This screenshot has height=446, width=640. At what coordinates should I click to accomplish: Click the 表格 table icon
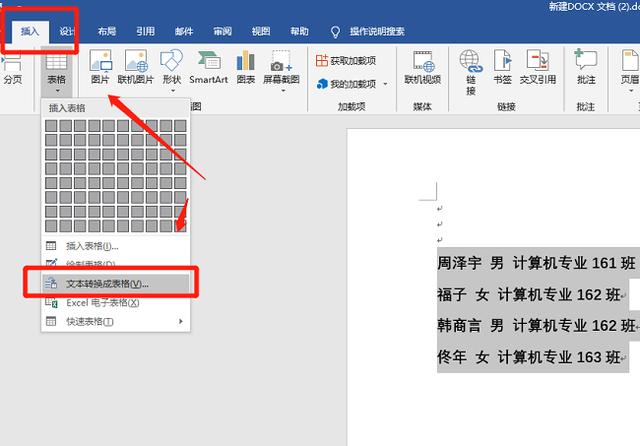(56, 63)
